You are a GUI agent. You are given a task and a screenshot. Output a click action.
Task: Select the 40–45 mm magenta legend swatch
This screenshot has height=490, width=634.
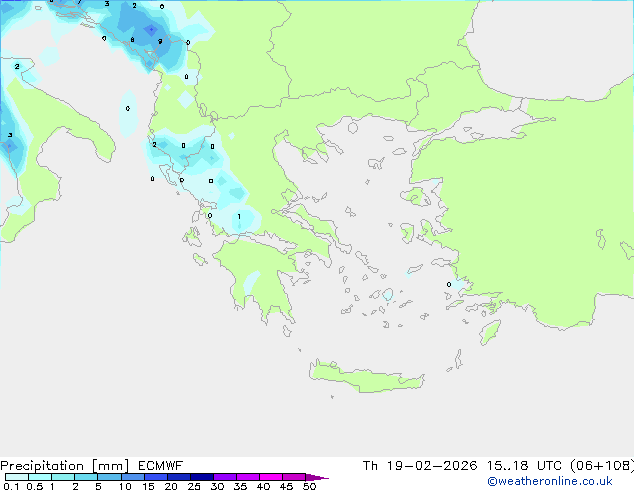pos(271,477)
